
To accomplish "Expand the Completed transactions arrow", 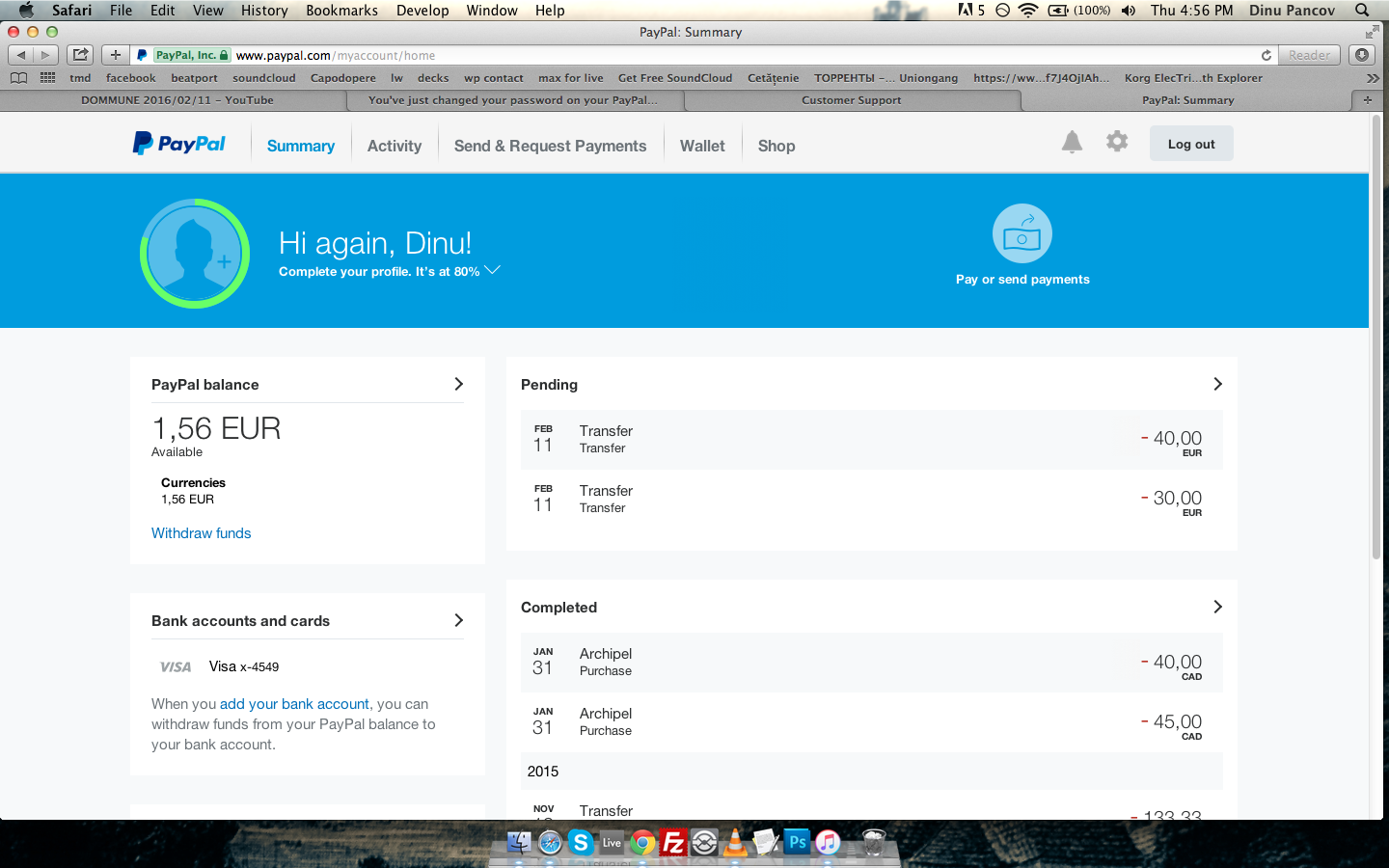I will coord(1217,607).
